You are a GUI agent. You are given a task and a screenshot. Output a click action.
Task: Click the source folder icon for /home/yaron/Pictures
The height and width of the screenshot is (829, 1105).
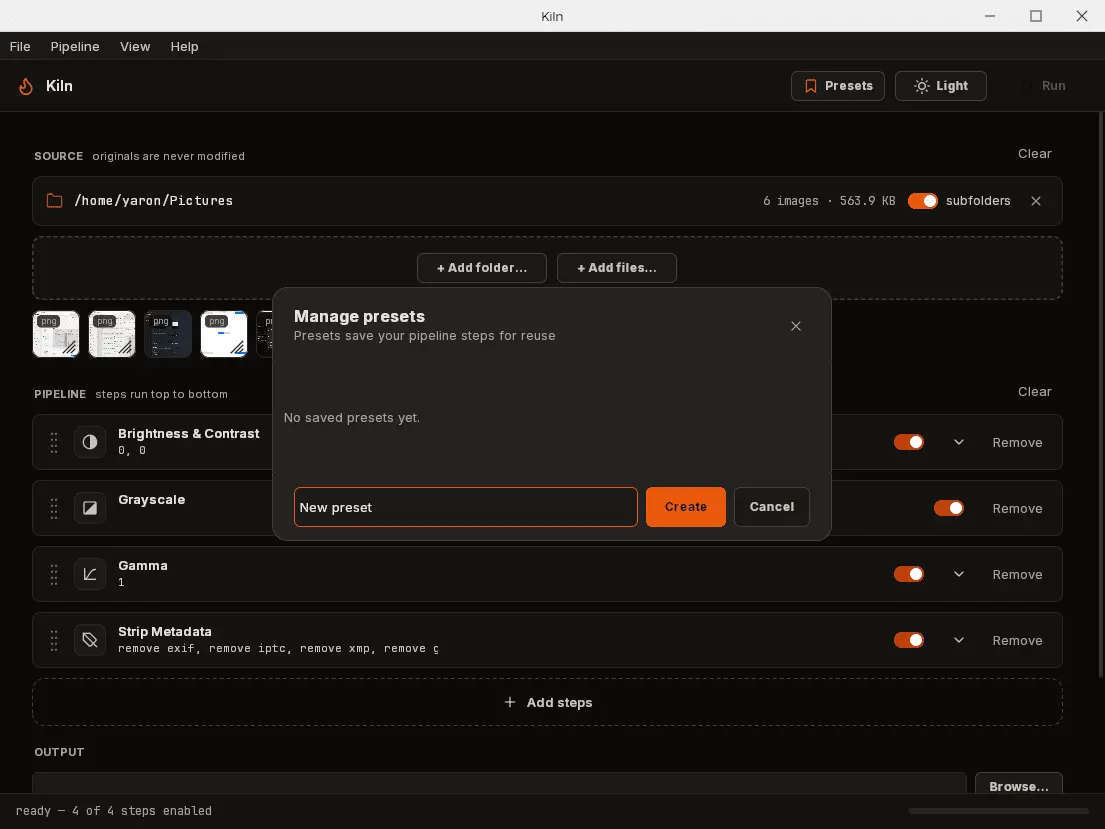tap(54, 201)
